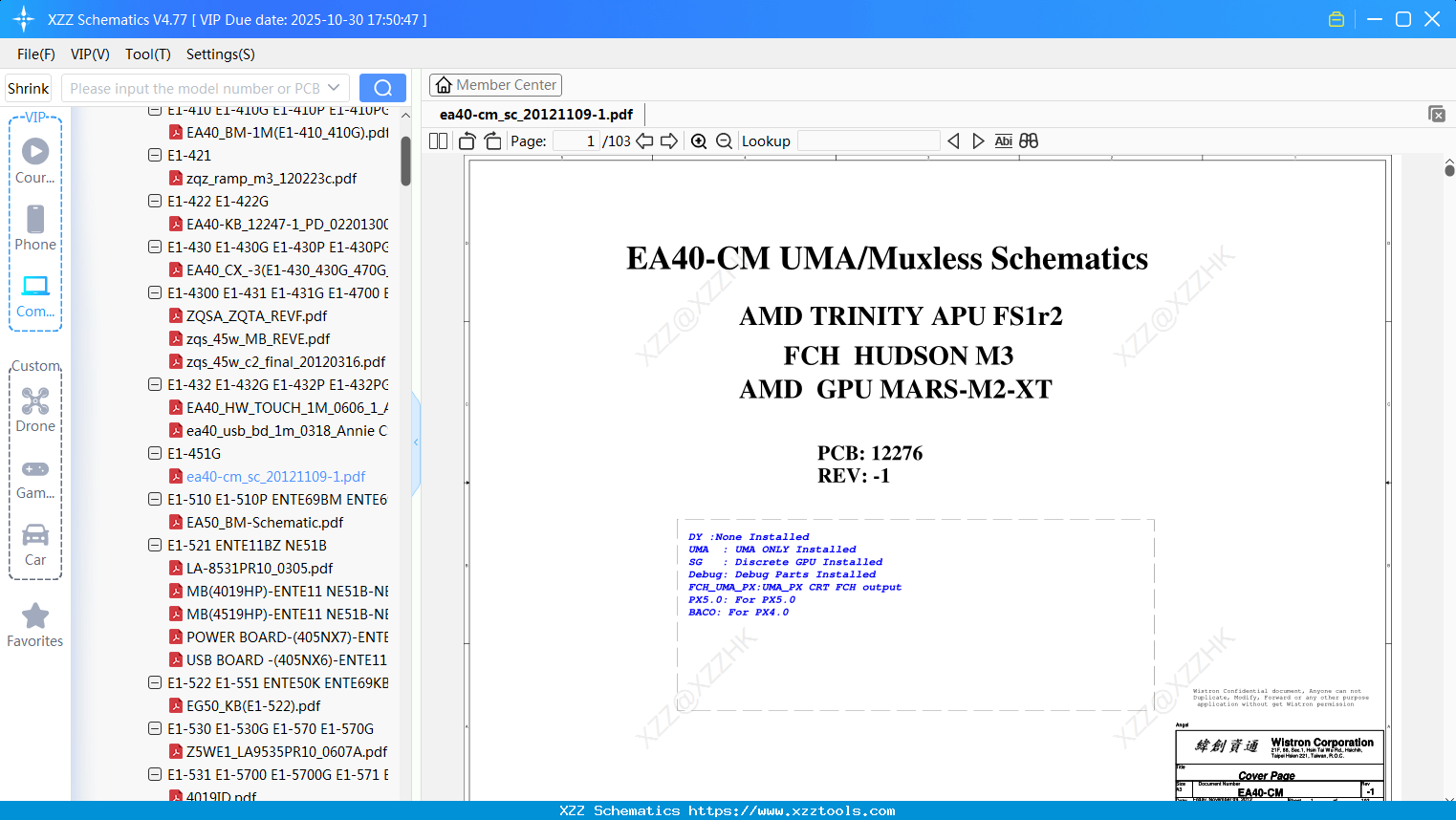Open the File(F) menu
Viewport: 1456px width, 820px height.
pos(36,54)
